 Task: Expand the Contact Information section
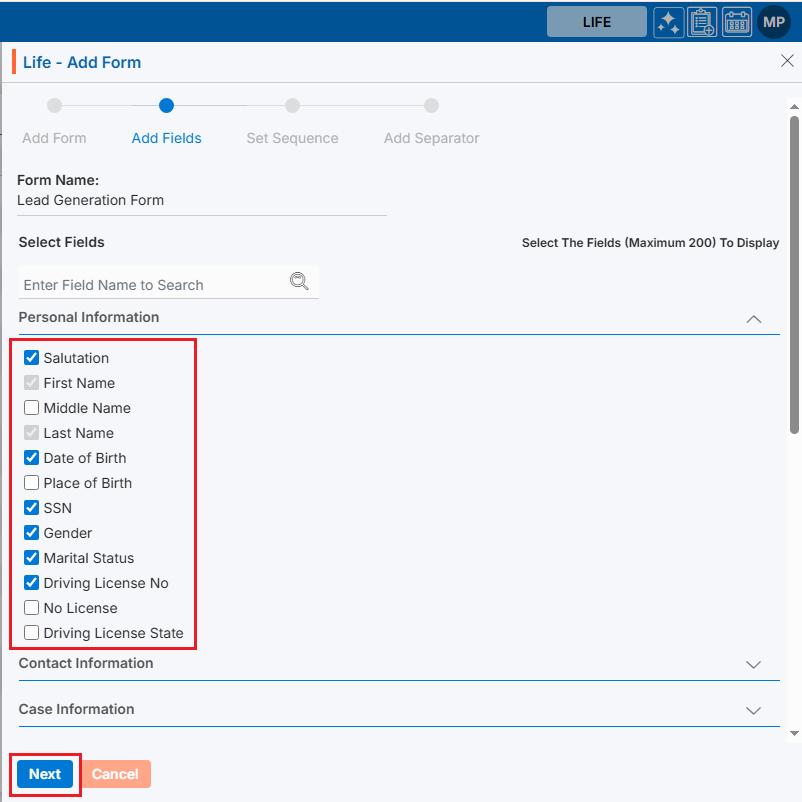[x=754, y=665]
